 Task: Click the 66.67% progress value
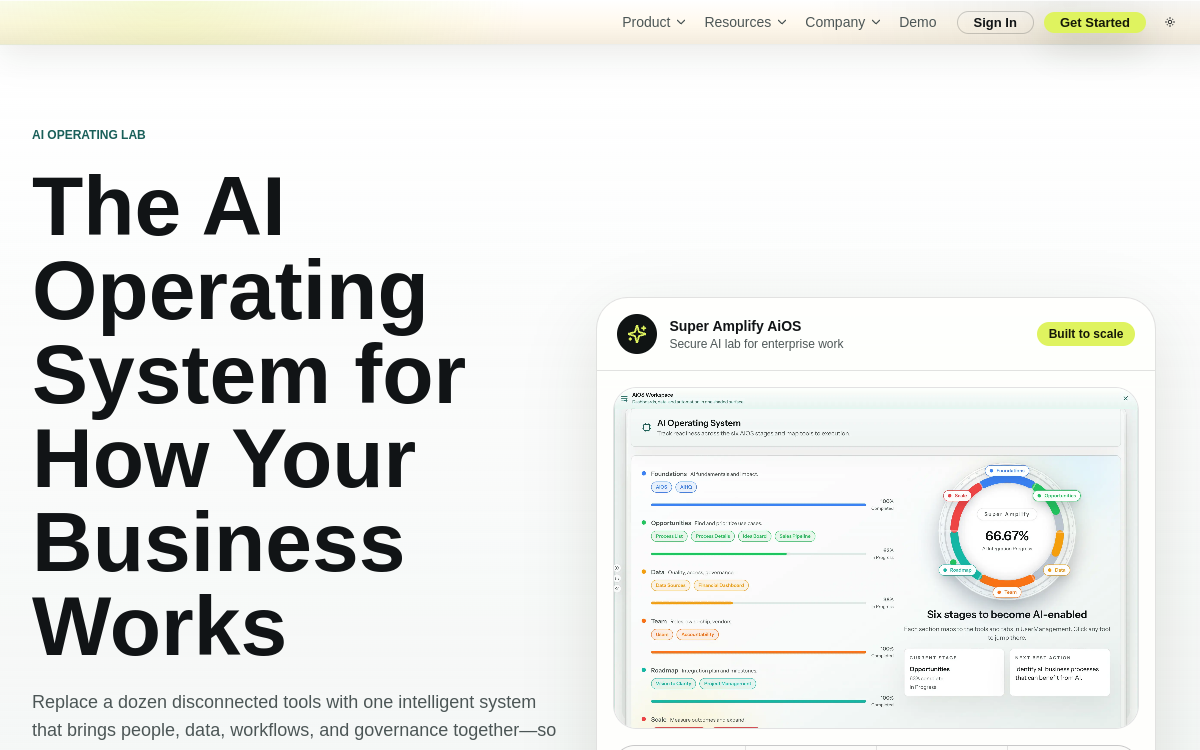coord(1007,536)
